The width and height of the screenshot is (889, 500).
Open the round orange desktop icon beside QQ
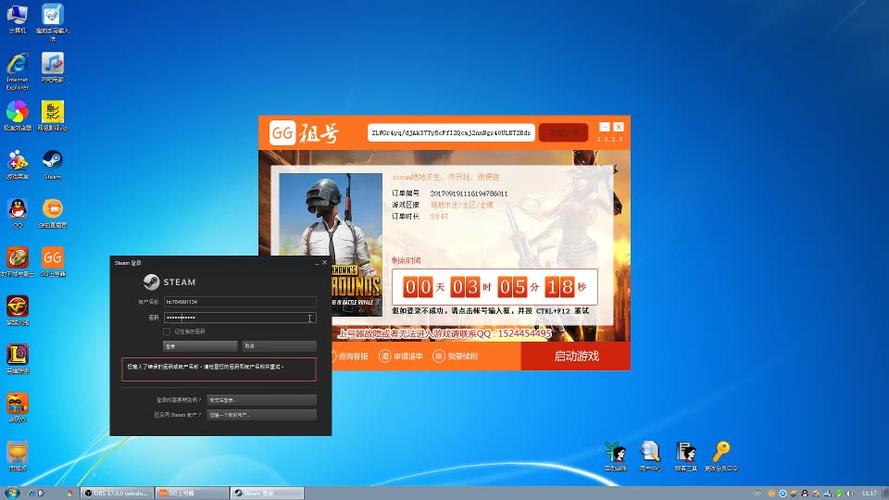tap(52, 213)
